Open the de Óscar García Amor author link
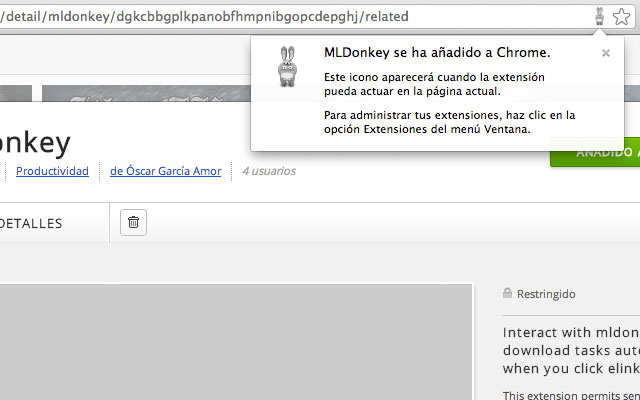The image size is (640, 400). [x=166, y=171]
